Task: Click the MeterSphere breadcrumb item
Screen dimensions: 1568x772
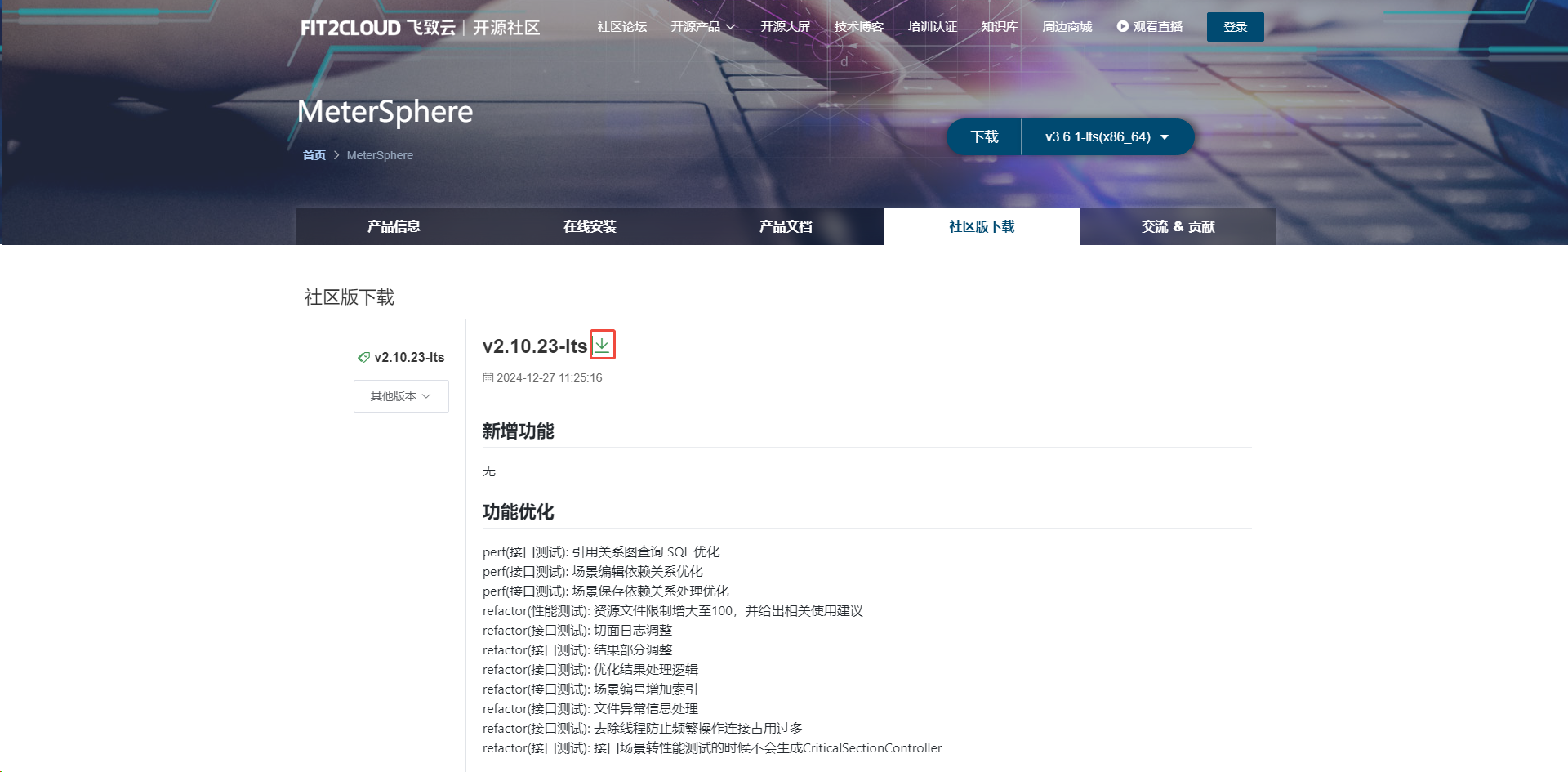Action: pos(380,155)
